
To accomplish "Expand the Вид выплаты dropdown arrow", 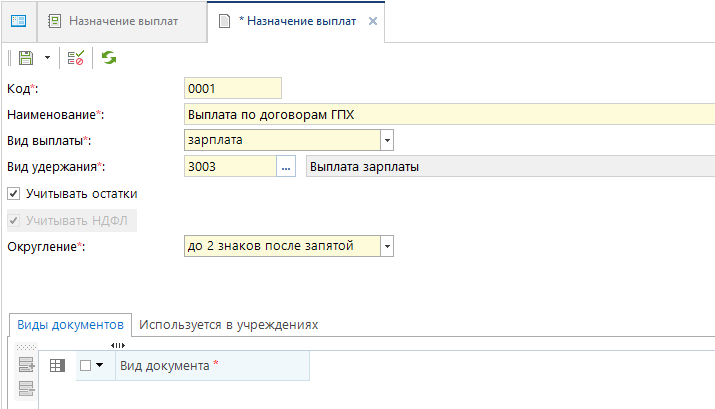I will pos(387,140).
